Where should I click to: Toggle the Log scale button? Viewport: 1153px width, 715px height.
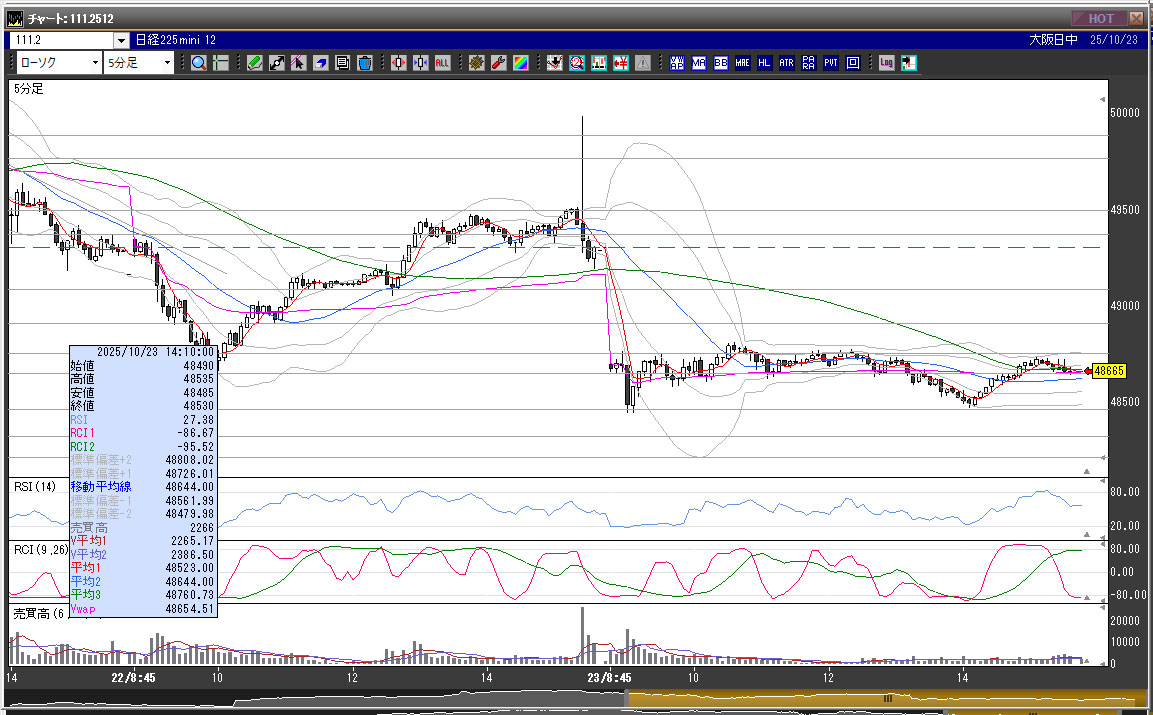click(x=886, y=63)
